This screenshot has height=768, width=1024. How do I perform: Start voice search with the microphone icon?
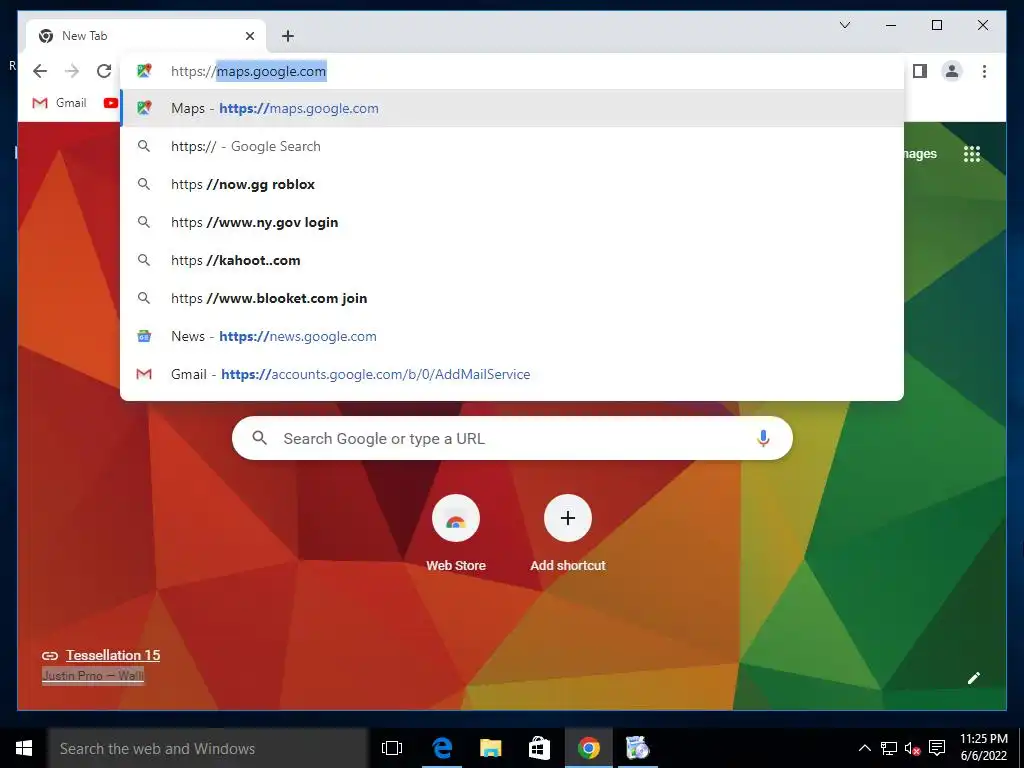(763, 438)
